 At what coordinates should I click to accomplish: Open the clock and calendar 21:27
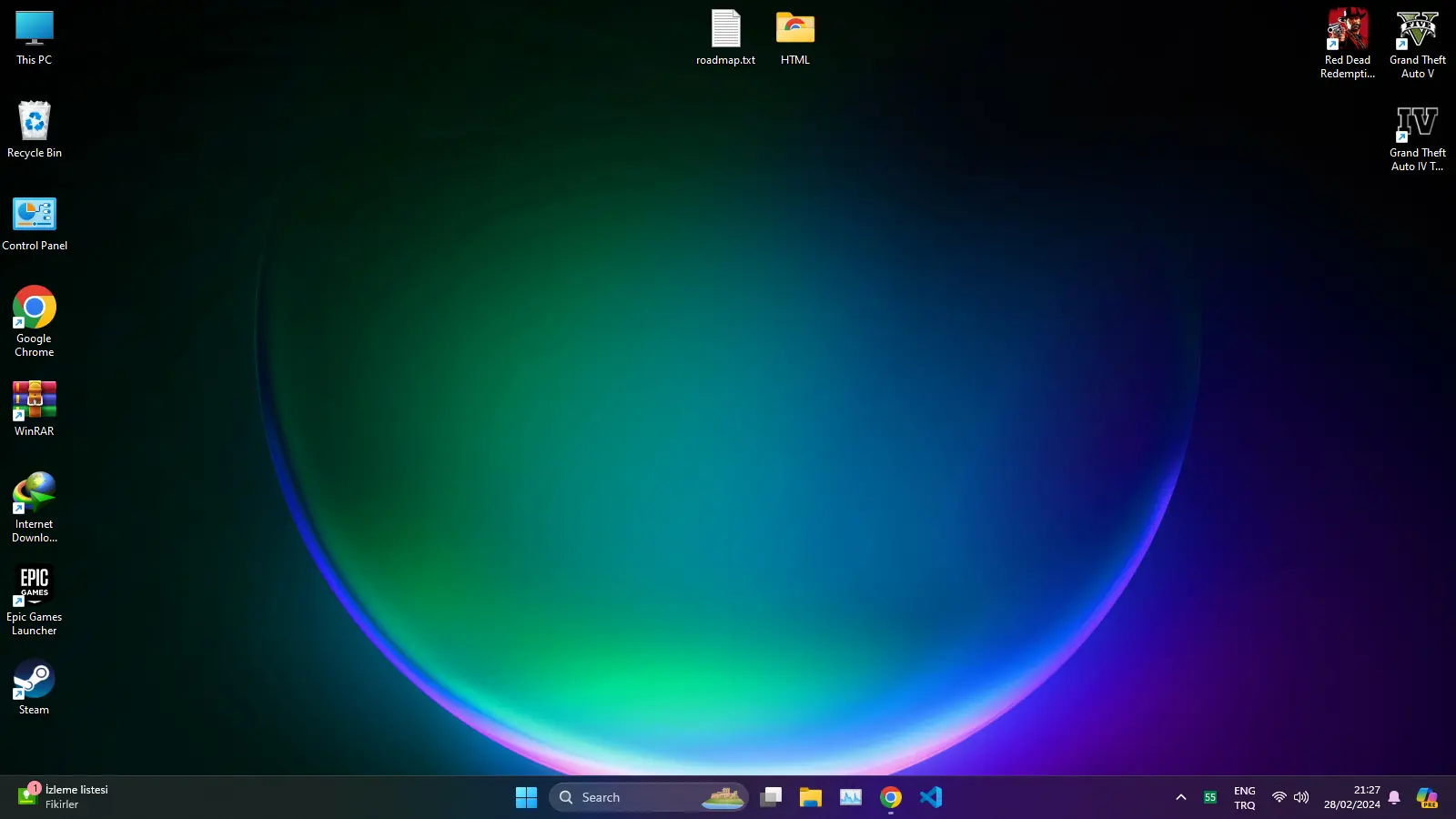1352,798
